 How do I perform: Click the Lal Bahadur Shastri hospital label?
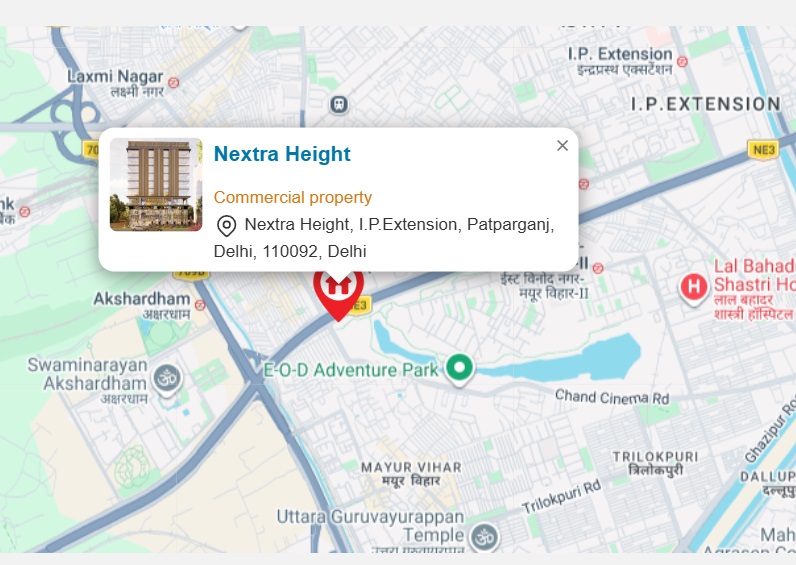coord(754,288)
